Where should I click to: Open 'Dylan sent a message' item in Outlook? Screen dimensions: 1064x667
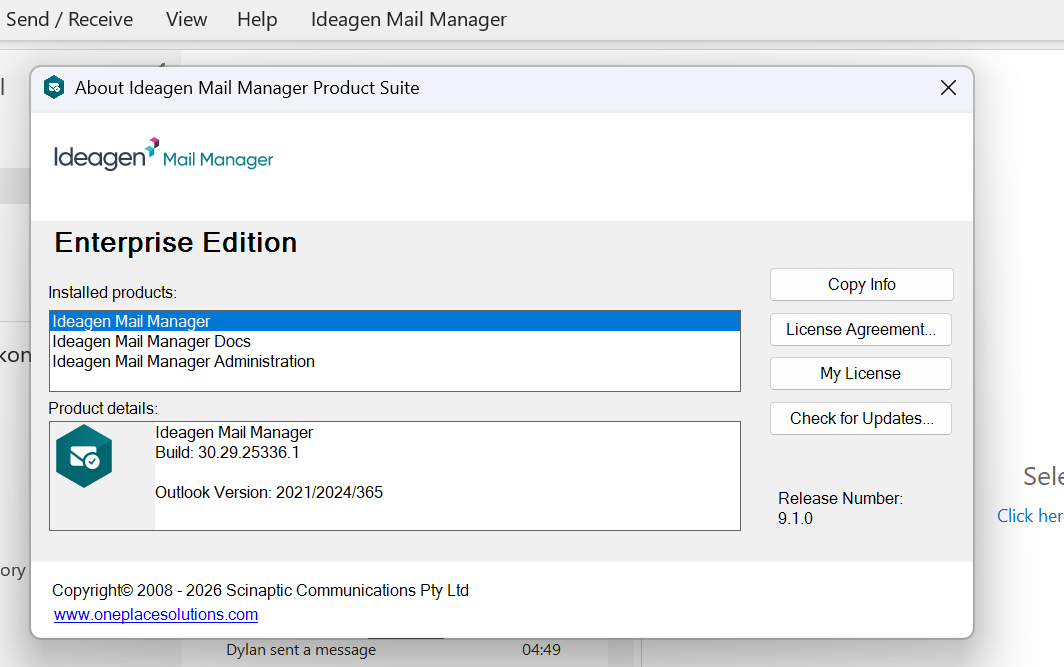click(301, 649)
